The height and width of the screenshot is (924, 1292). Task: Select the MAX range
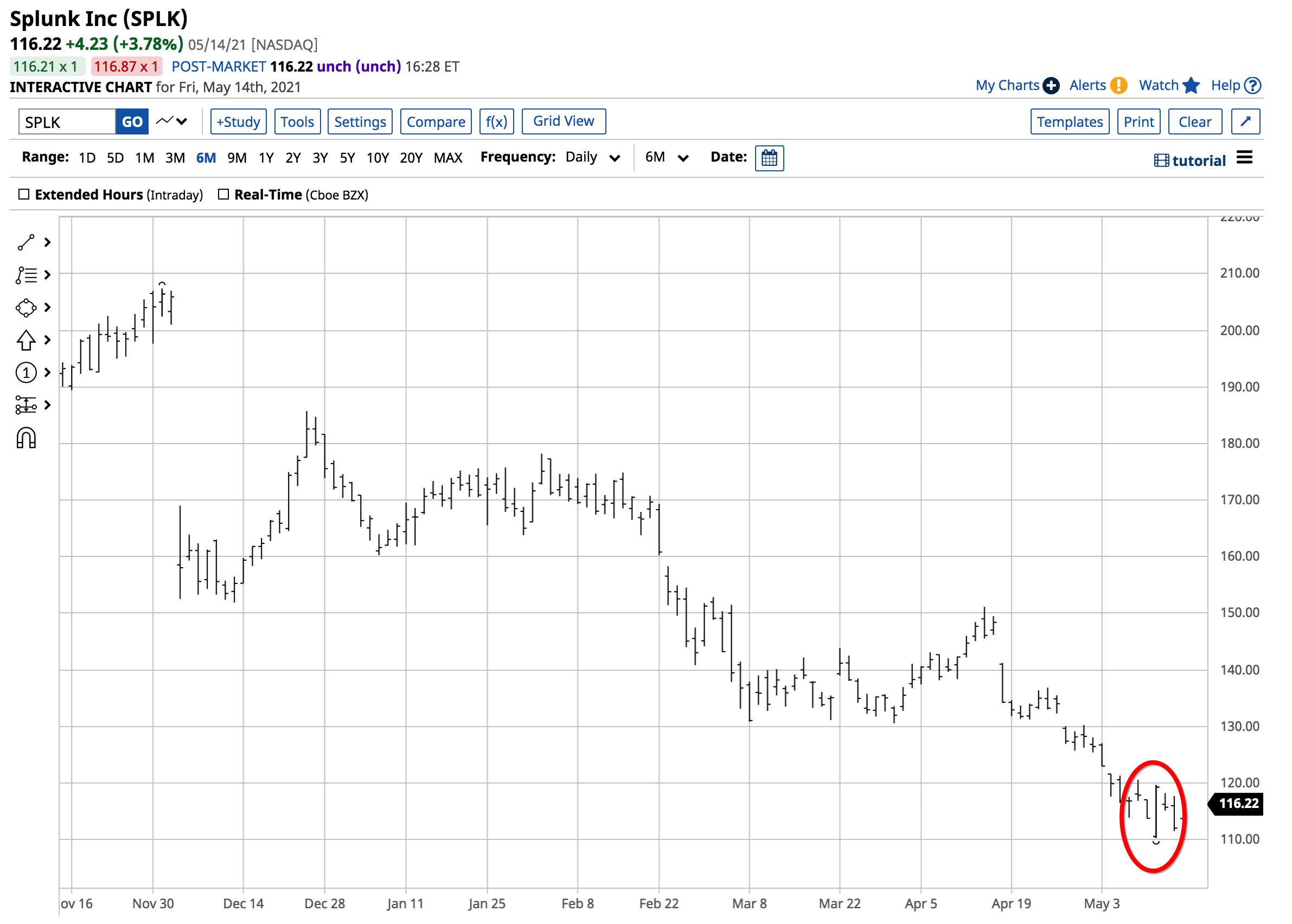point(449,158)
